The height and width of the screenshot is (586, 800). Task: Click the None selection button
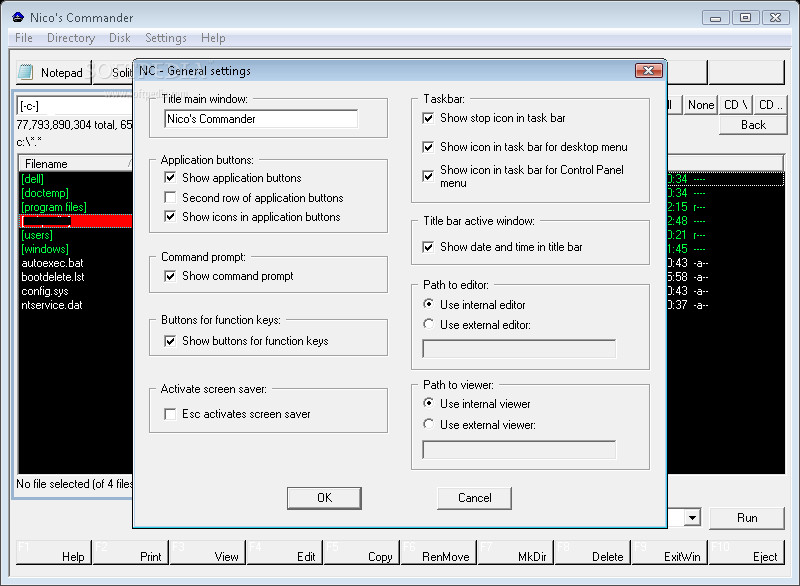(x=701, y=105)
